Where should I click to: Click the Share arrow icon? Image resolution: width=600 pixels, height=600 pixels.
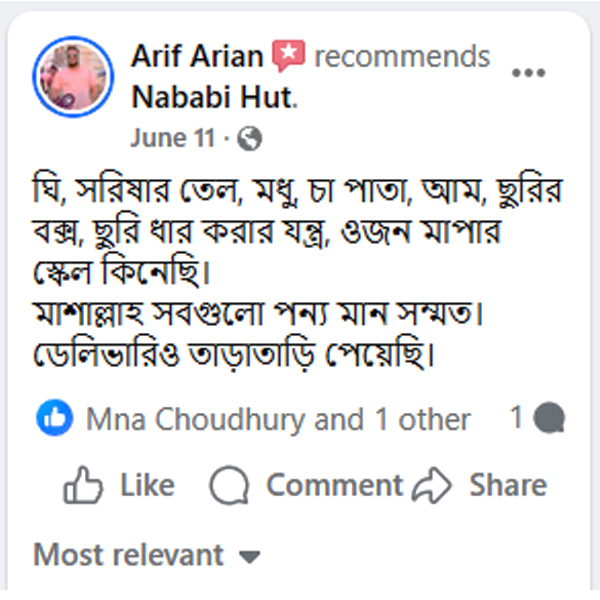433,486
